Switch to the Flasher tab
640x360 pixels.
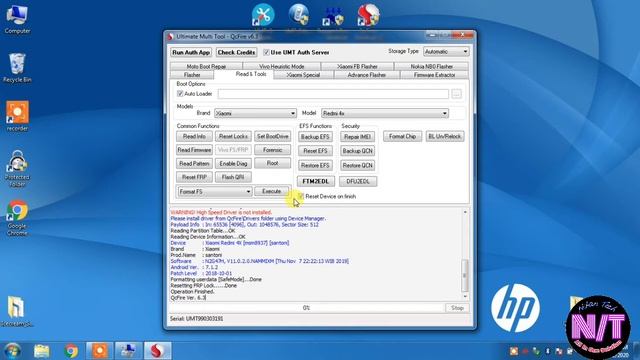coord(192,75)
